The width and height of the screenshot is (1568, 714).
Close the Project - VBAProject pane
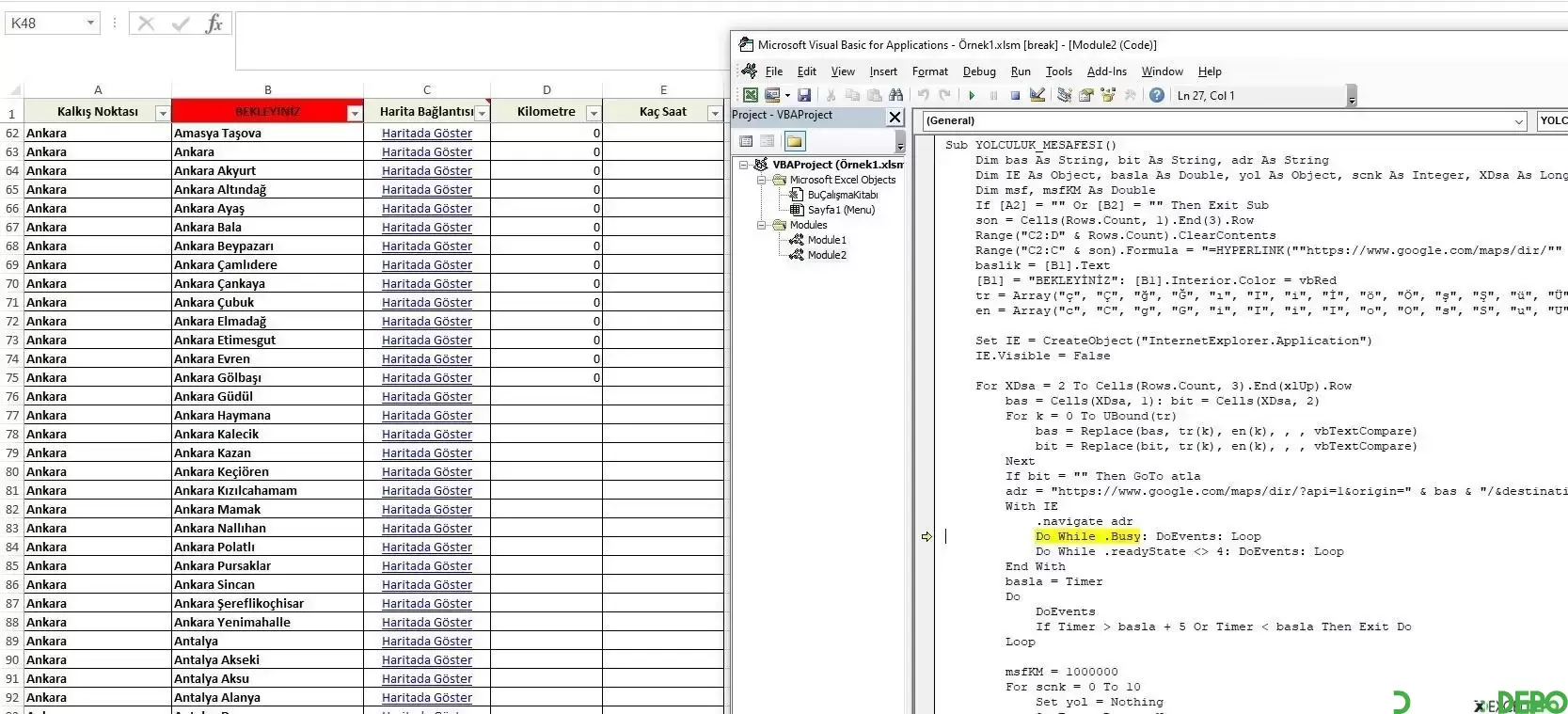(x=895, y=117)
